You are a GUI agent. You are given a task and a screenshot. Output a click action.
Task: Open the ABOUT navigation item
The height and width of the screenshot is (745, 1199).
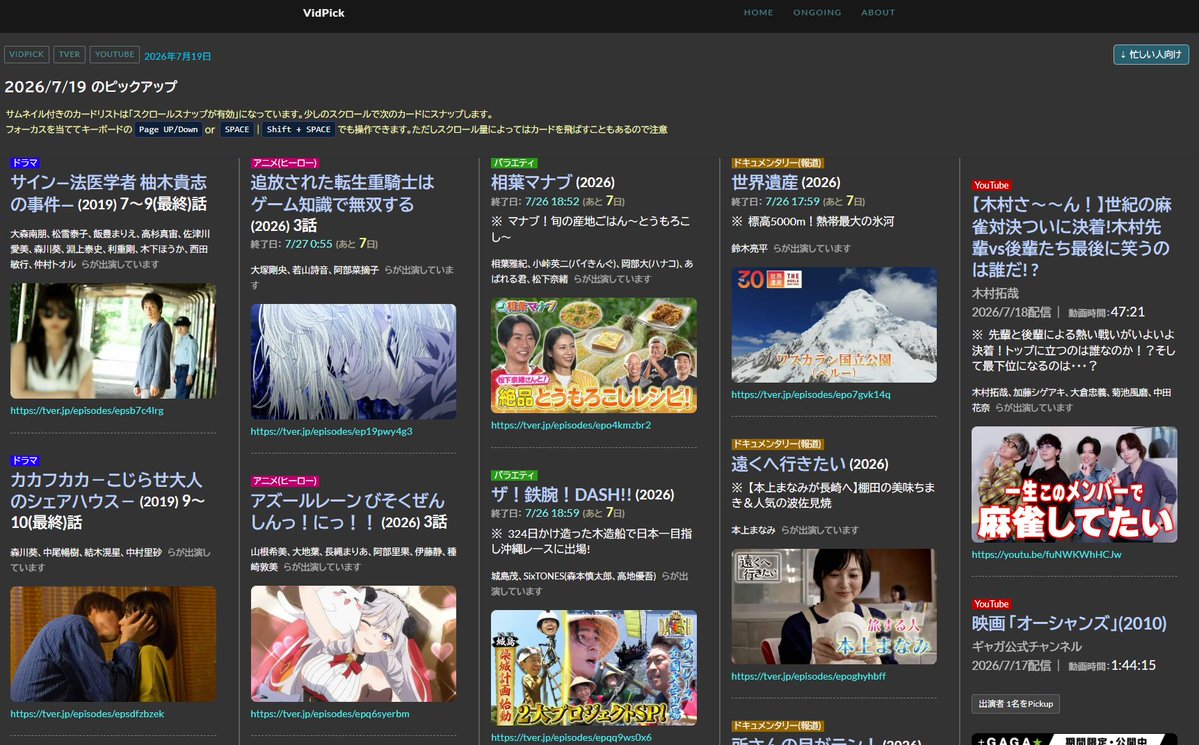878,12
